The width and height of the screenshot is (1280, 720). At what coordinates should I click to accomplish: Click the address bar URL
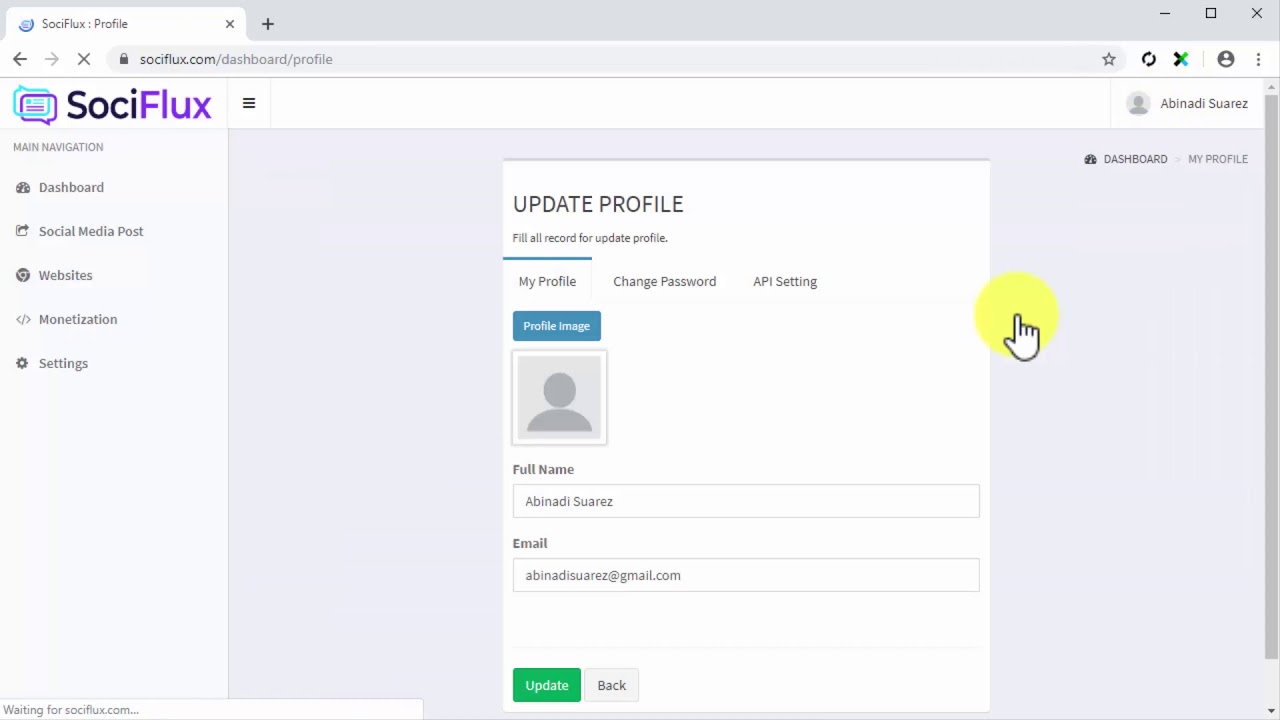click(236, 59)
